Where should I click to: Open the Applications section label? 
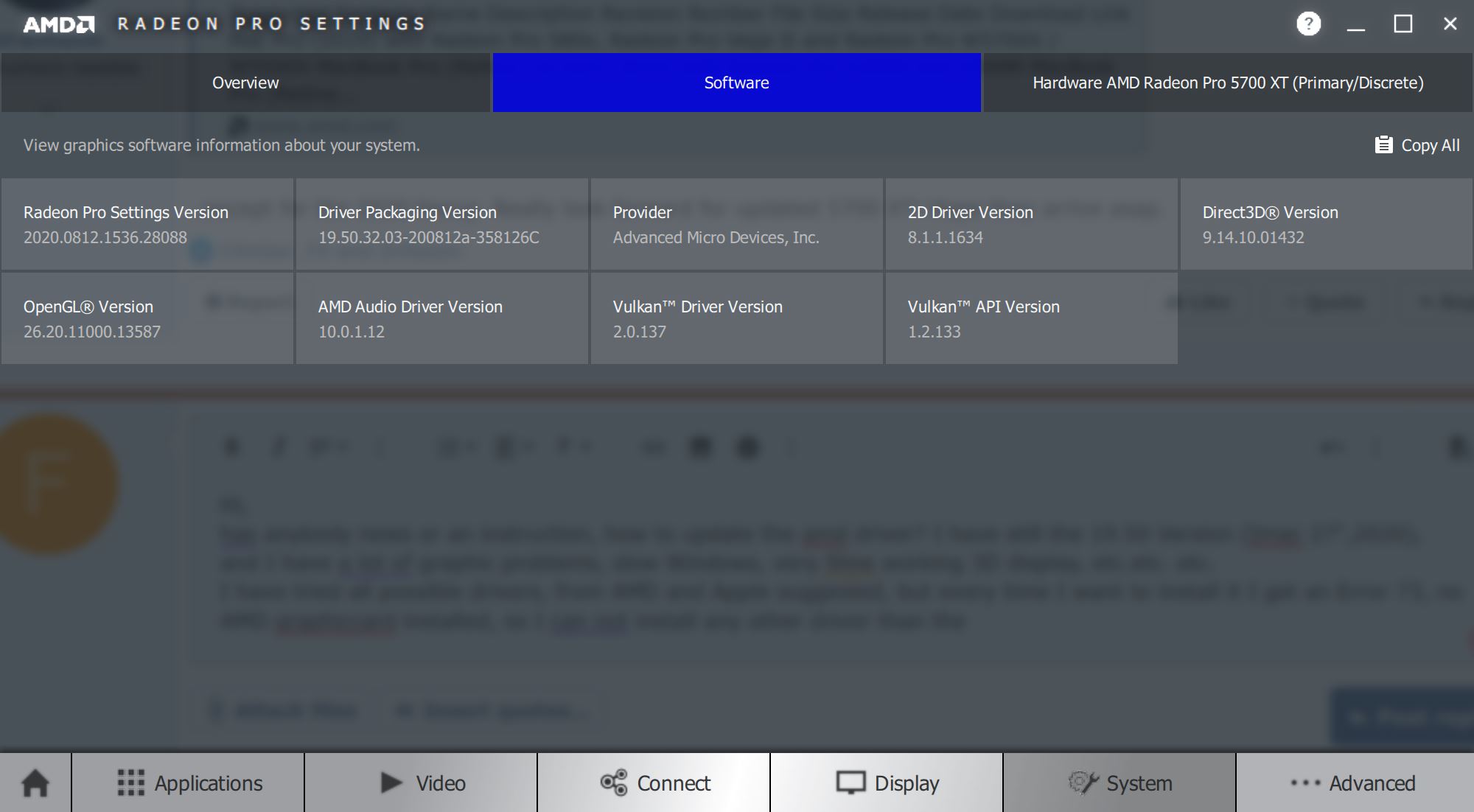(x=209, y=783)
